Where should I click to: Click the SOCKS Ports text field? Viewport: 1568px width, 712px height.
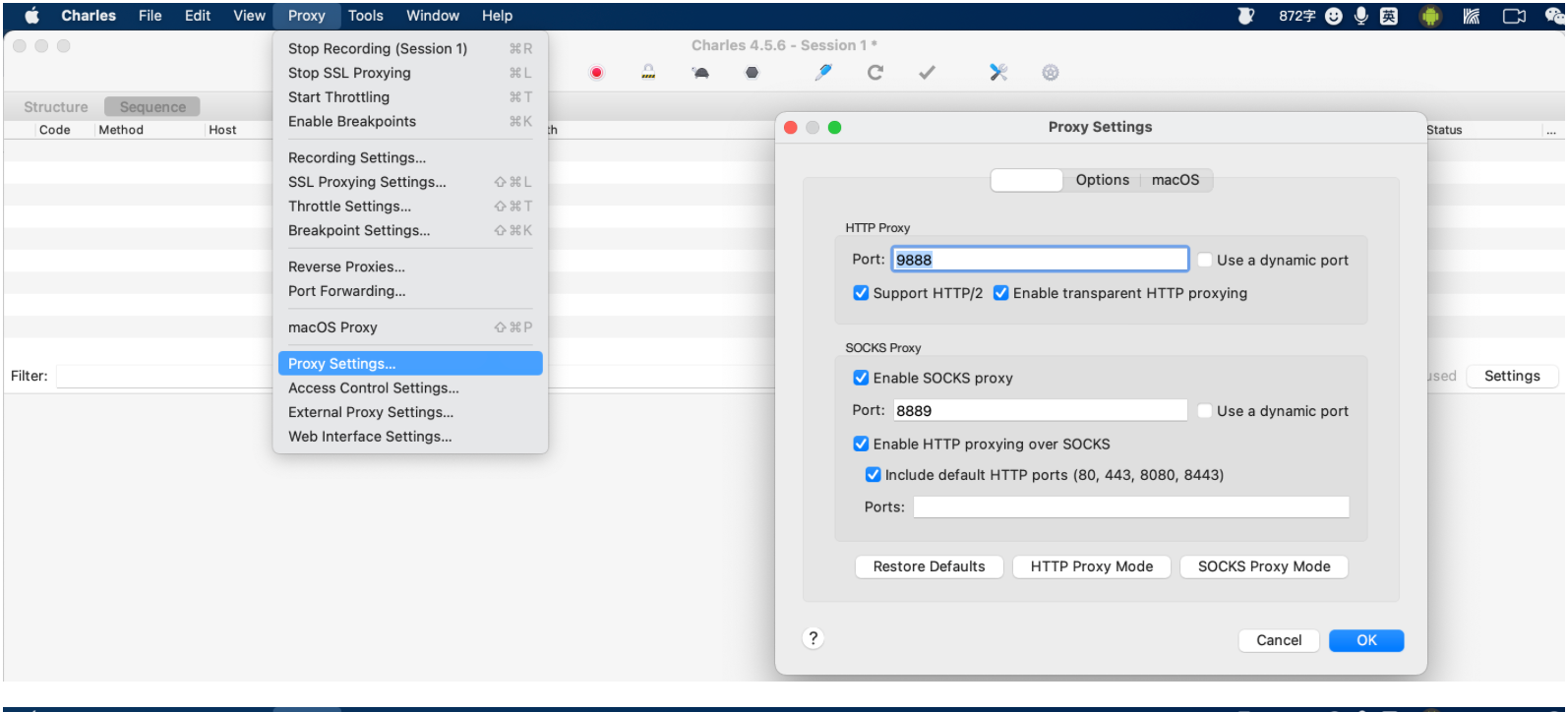pos(1131,506)
